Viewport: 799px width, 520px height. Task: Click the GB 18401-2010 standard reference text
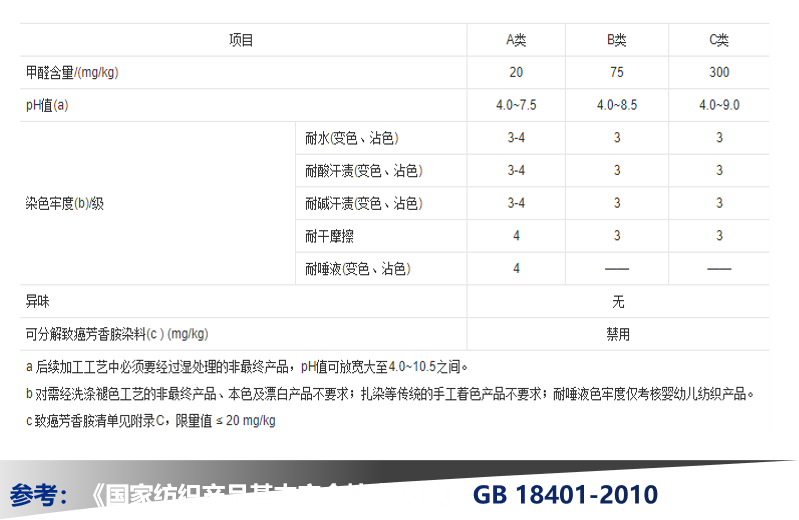[x=565, y=494]
